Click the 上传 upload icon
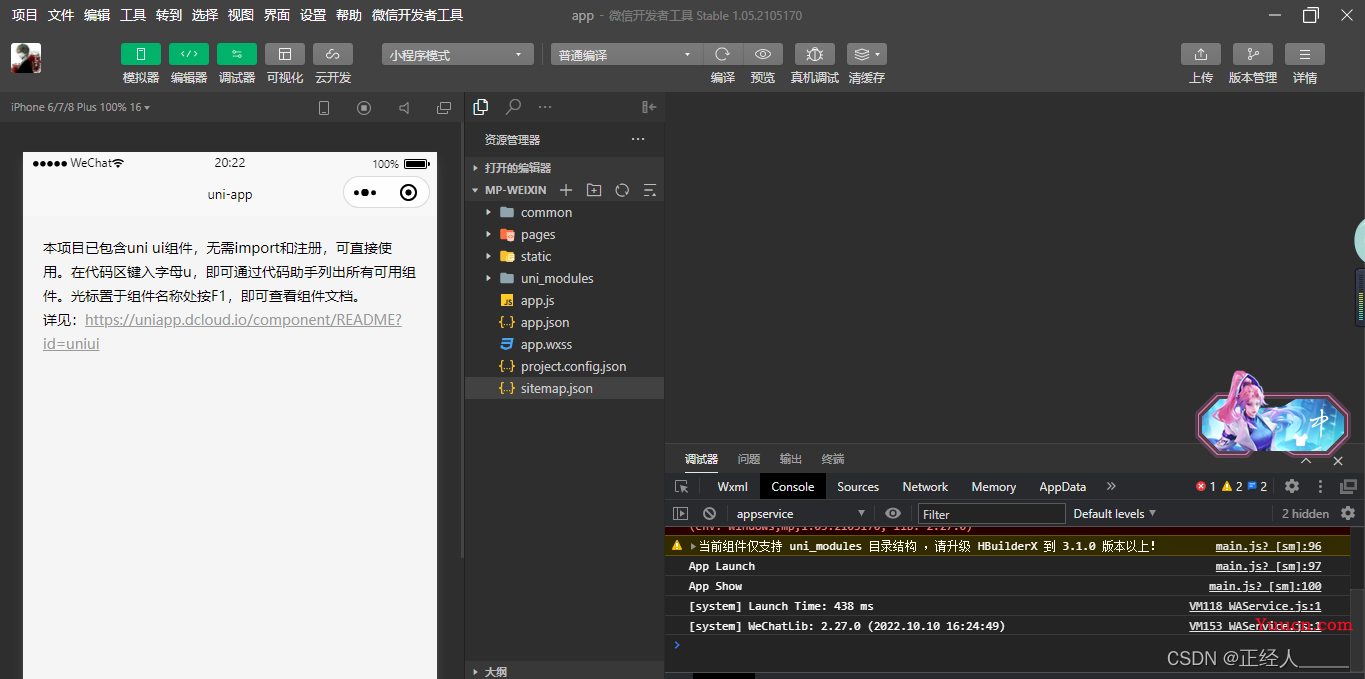1365x679 pixels. 1201,54
